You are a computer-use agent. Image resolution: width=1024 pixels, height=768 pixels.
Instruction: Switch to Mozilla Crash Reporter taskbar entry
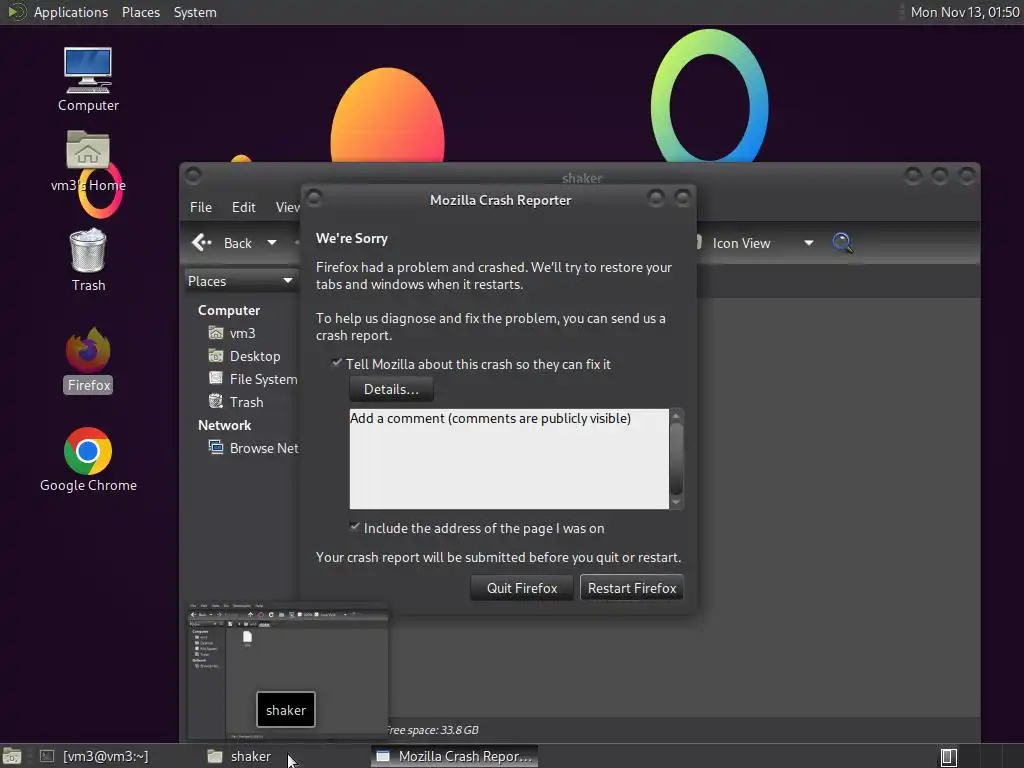[x=455, y=756]
